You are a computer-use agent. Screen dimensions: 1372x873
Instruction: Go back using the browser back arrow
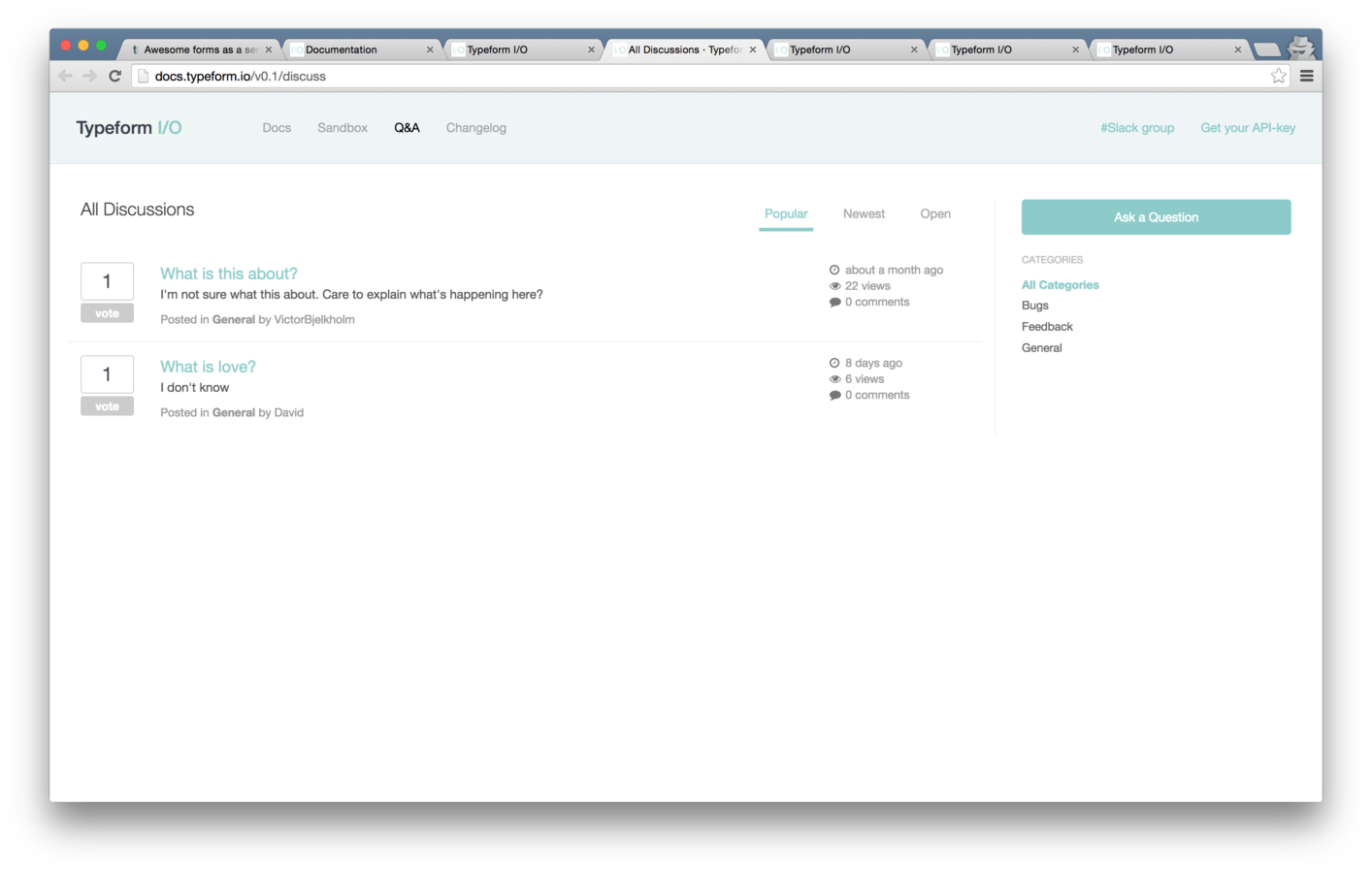click(x=65, y=76)
